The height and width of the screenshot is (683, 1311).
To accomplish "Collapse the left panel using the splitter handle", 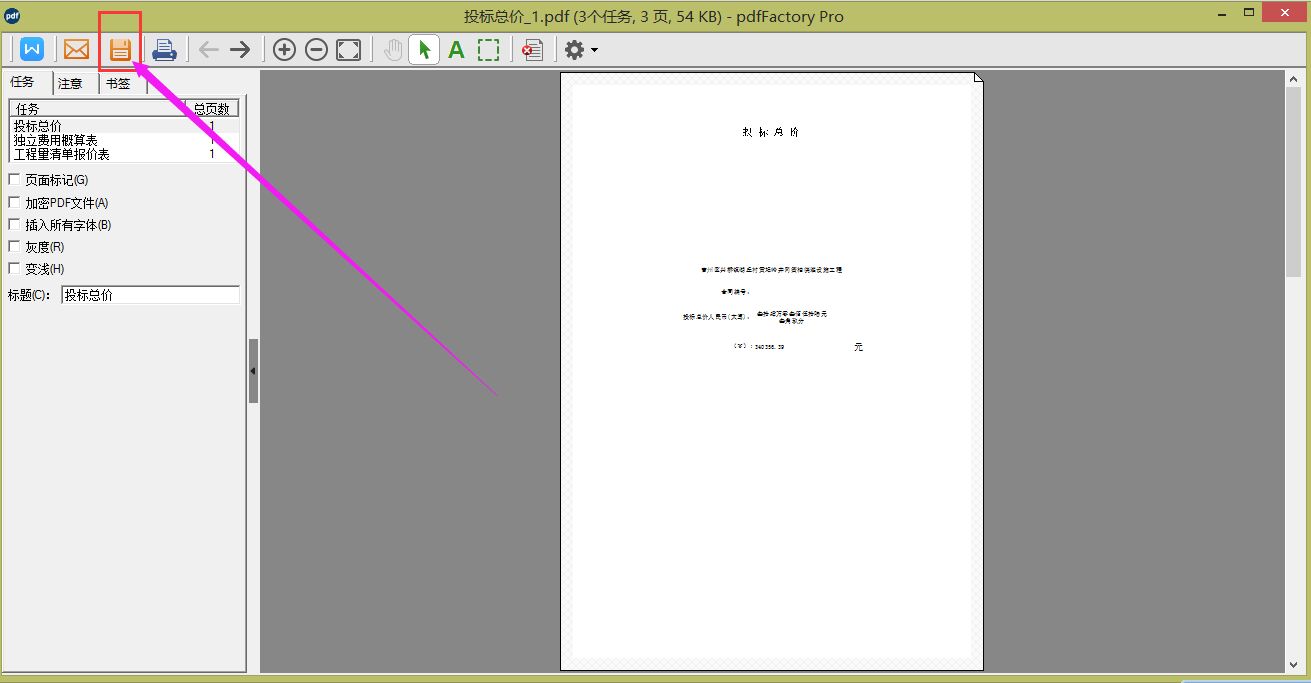I will (x=253, y=370).
